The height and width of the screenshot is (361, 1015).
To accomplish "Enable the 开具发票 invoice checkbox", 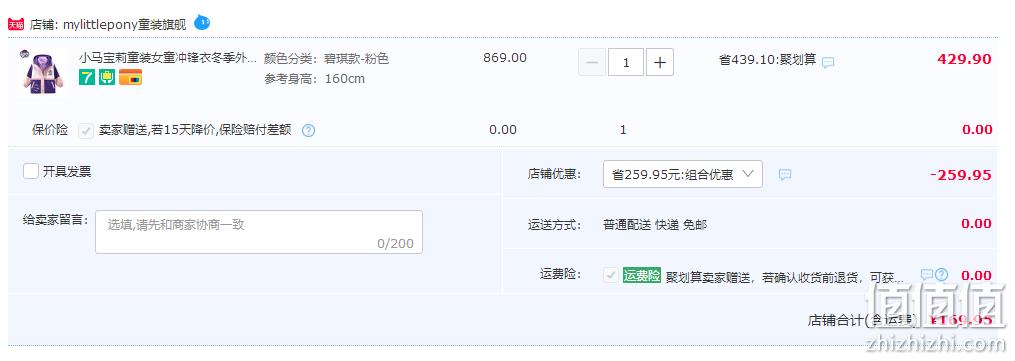I will (x=30, y=171).
